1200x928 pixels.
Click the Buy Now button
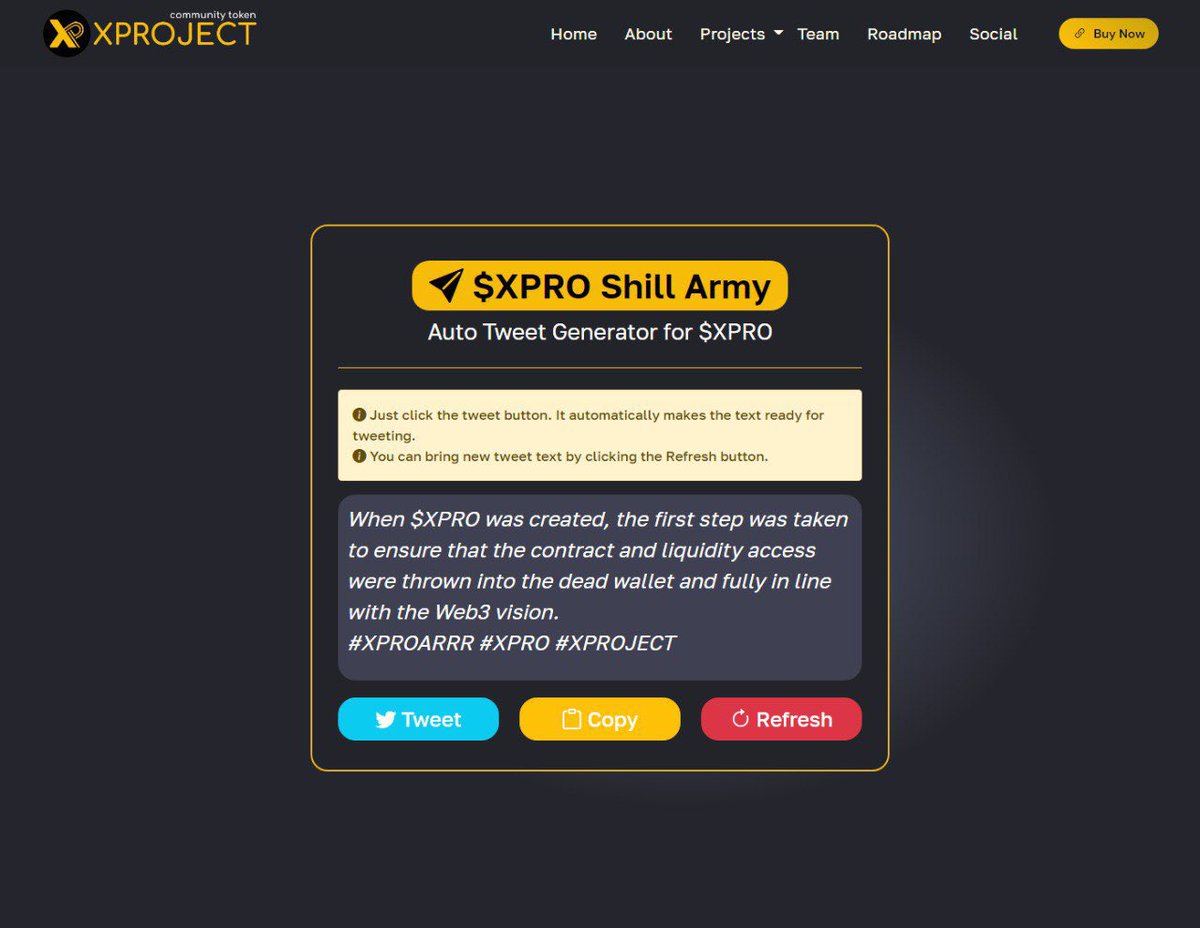pyautogui.click(x=1108, y=33)
